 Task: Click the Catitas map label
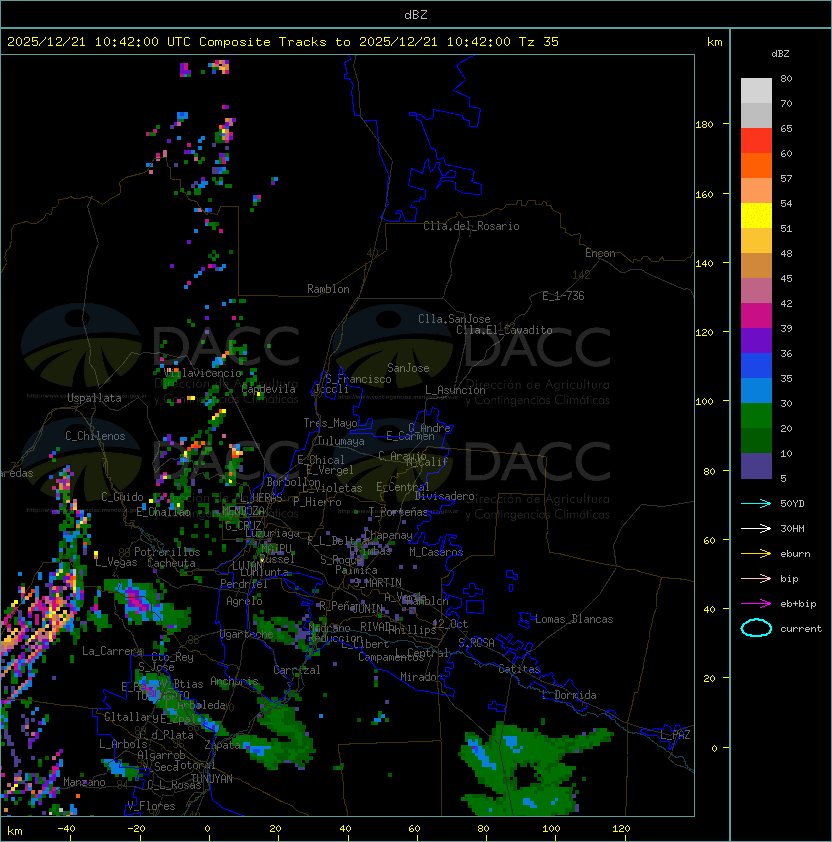pos(519,669)
